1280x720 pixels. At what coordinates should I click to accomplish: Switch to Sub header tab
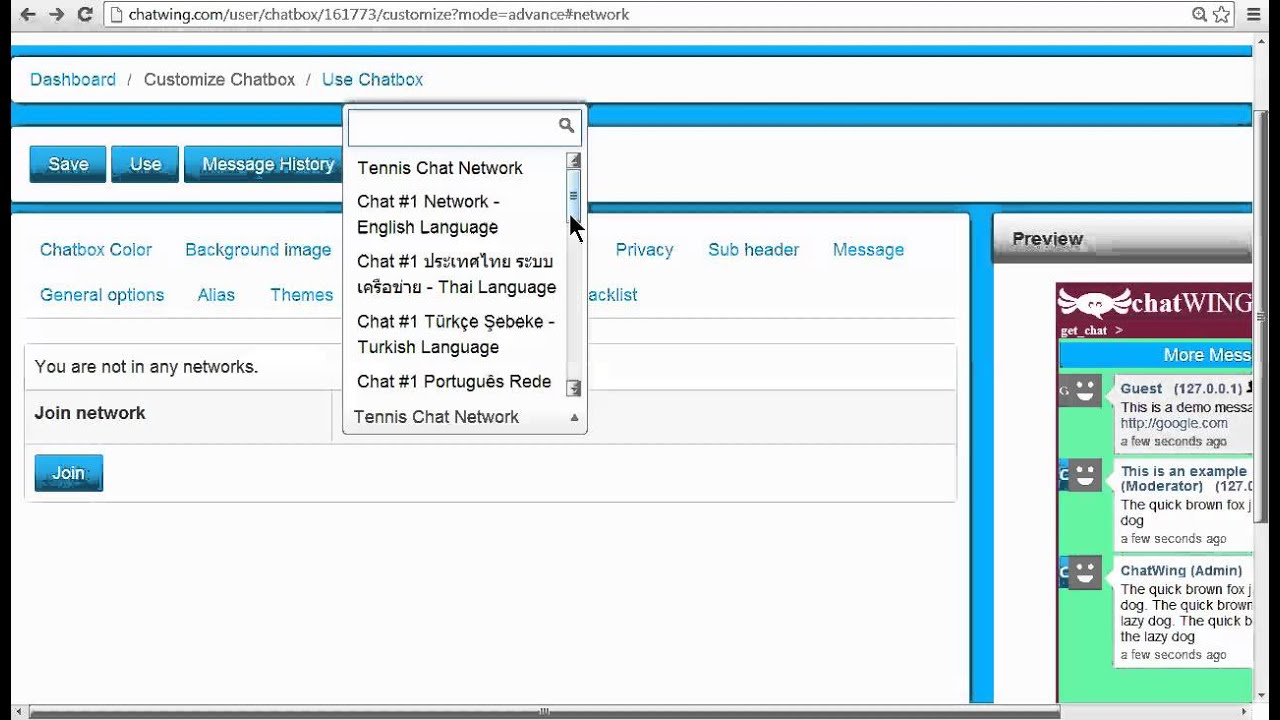point(753,250)
